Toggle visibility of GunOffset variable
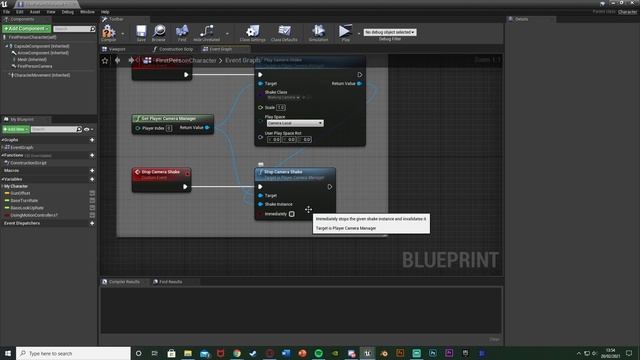The image size is (640, 360). click(92, 193)
